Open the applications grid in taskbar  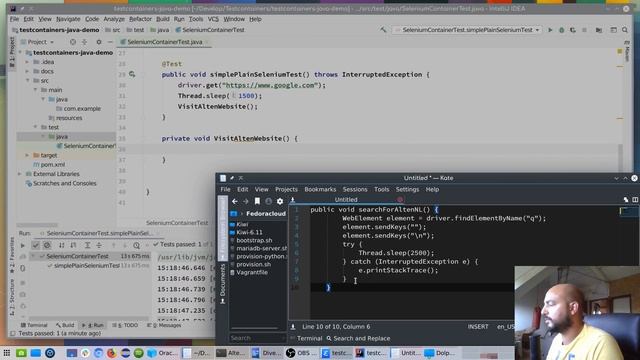(x=7, y=353)
